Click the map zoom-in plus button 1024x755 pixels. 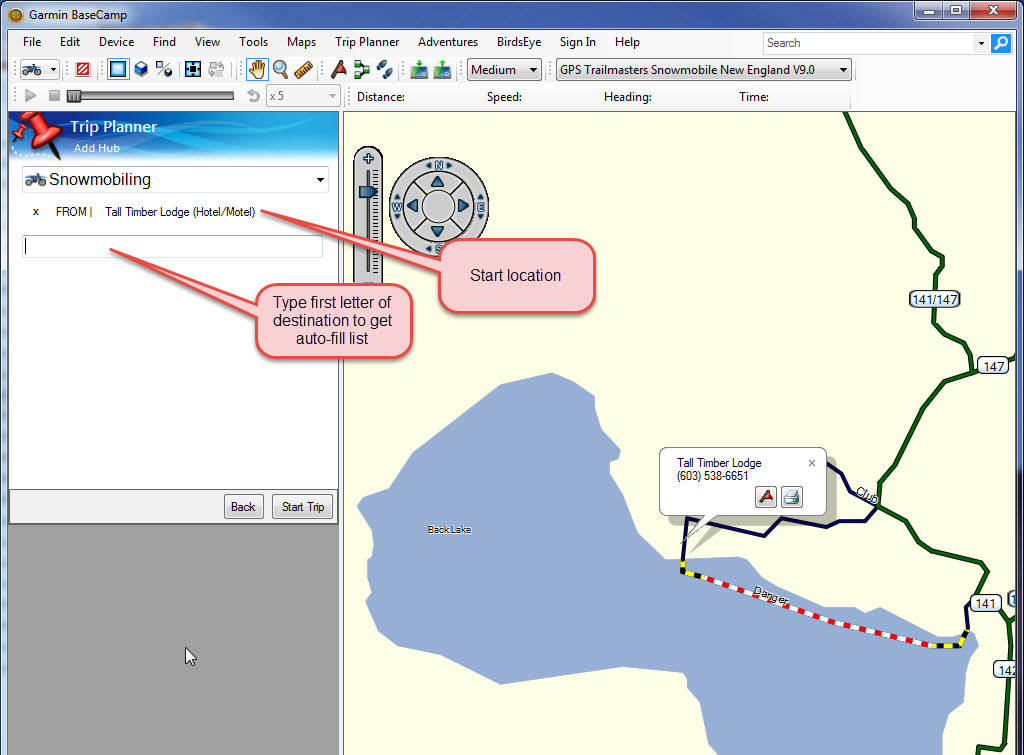(368, 158)
